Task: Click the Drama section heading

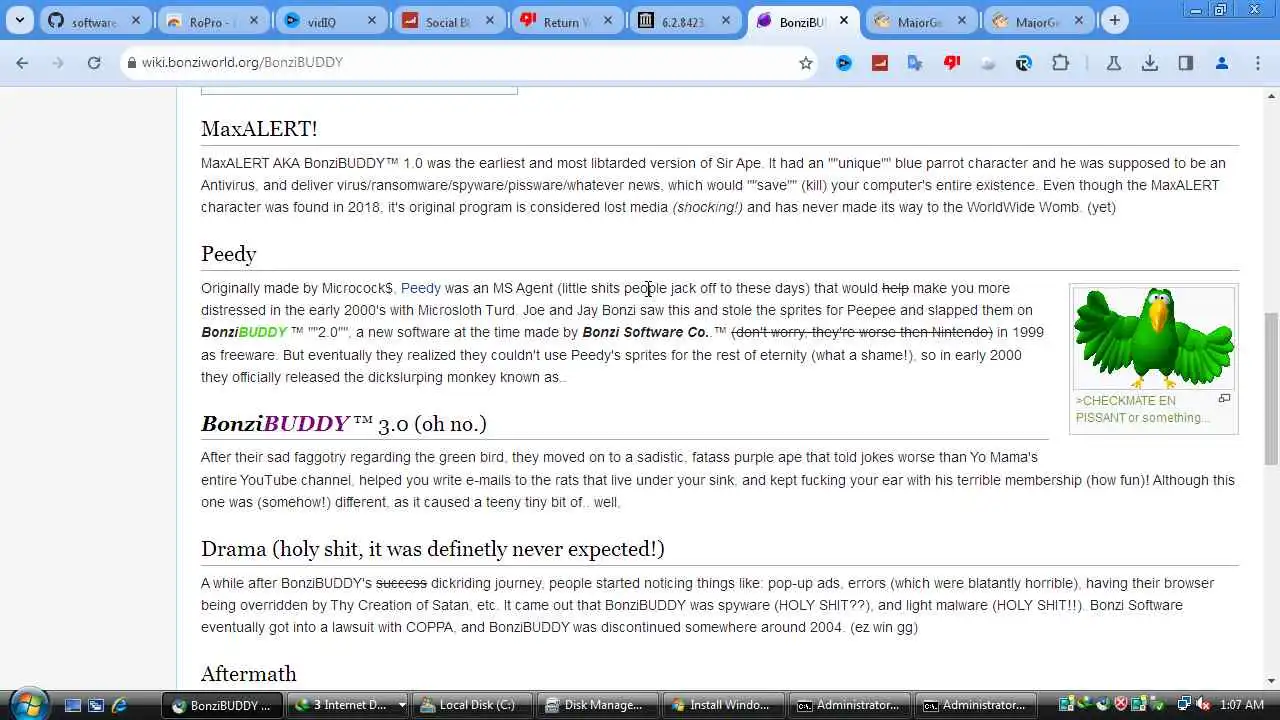Action: coord(433,549)
